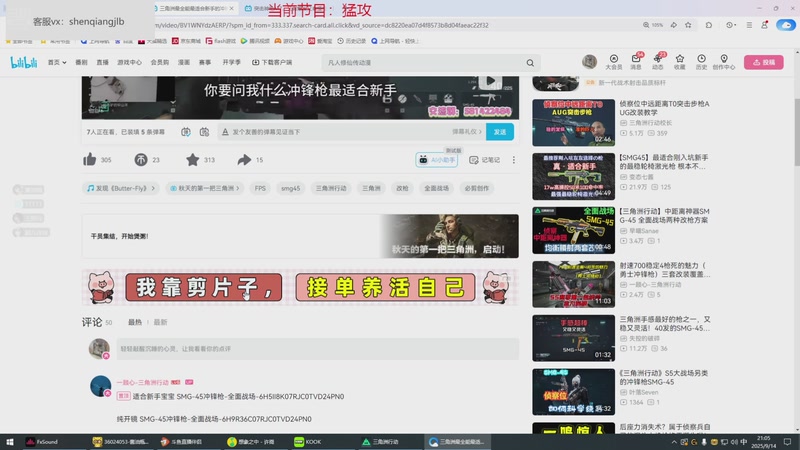Open 直播 in the top nav

(x=103, y=62)
